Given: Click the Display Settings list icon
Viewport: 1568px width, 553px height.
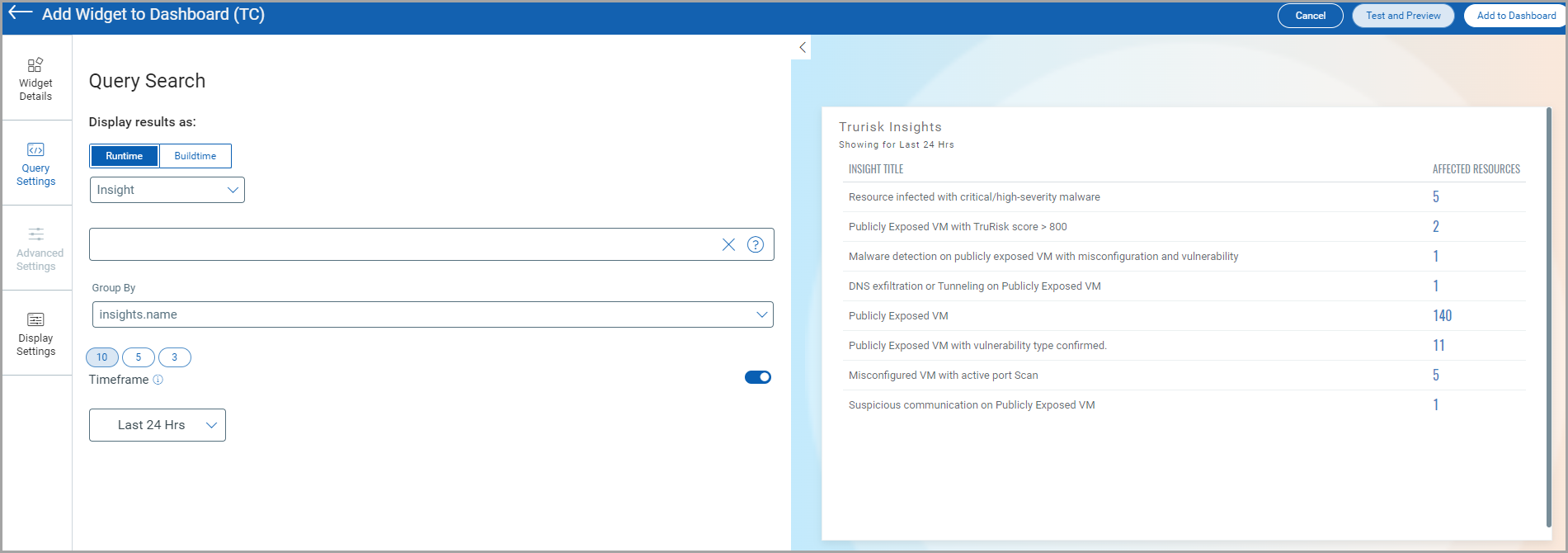Looking at the screenshot, I should tap(35, 319).
